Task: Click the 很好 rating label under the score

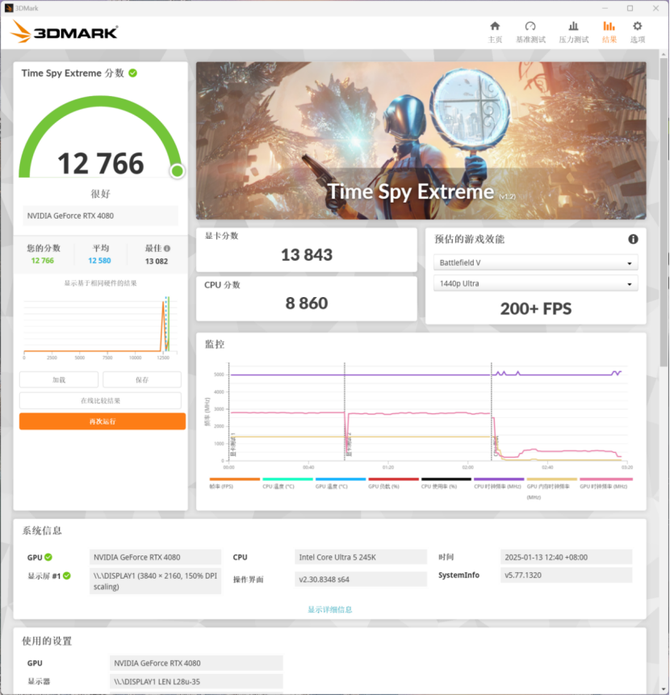Action: [101, 194]
